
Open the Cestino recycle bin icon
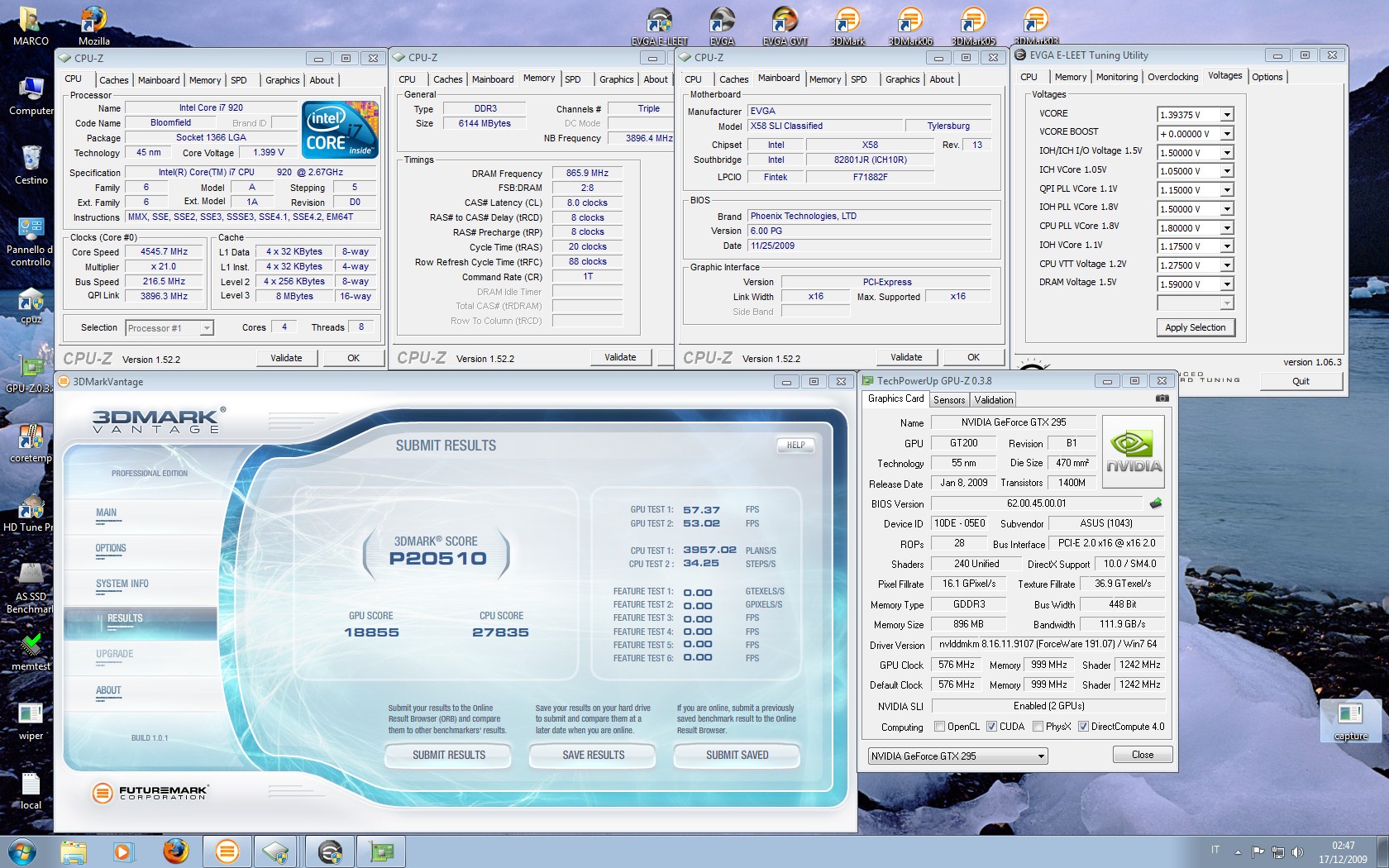[x=31, y=165]
